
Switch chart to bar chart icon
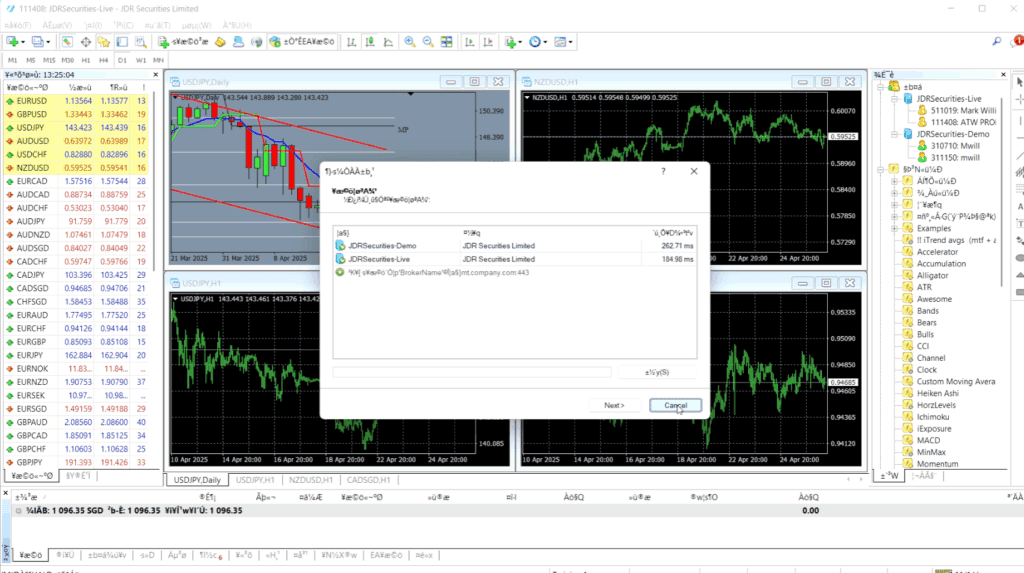pos(351,42)
